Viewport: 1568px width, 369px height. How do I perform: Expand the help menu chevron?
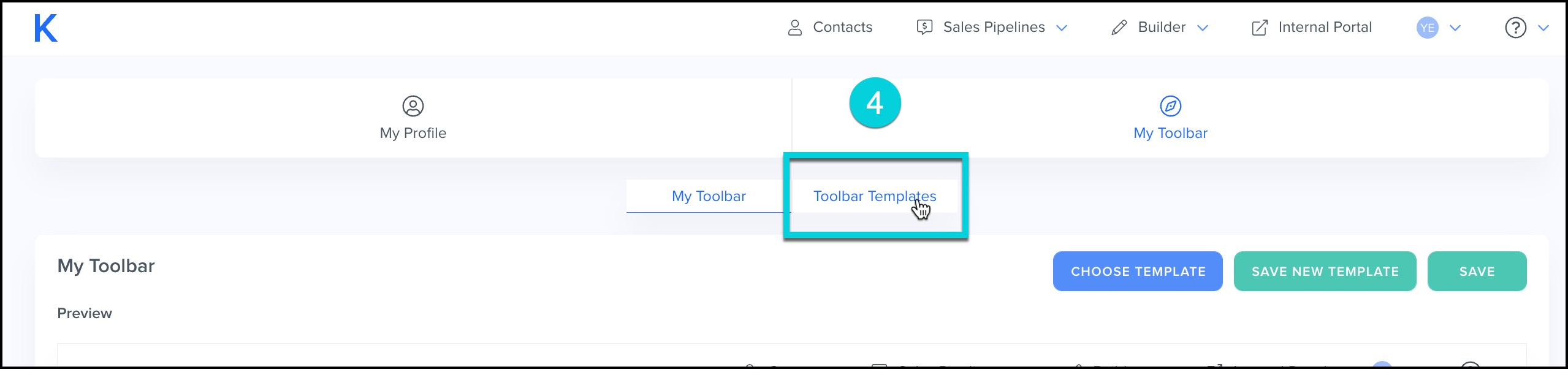pyautogui.click(x=1543, y=28)
